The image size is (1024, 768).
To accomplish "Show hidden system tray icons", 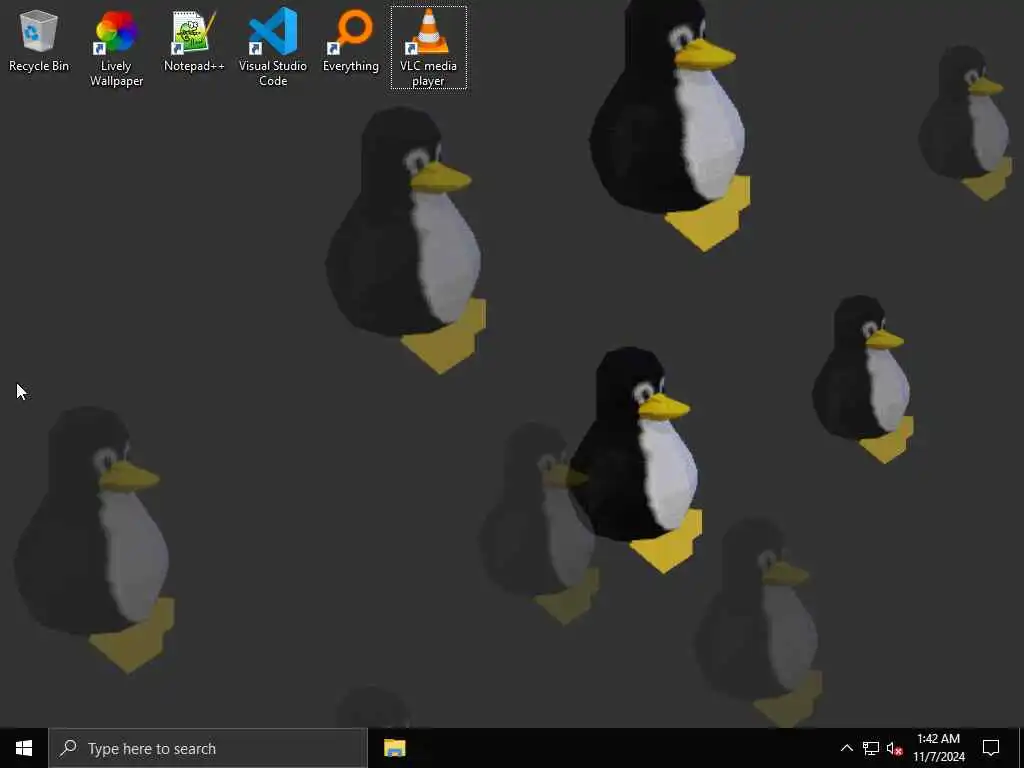I will coord(846,748).
